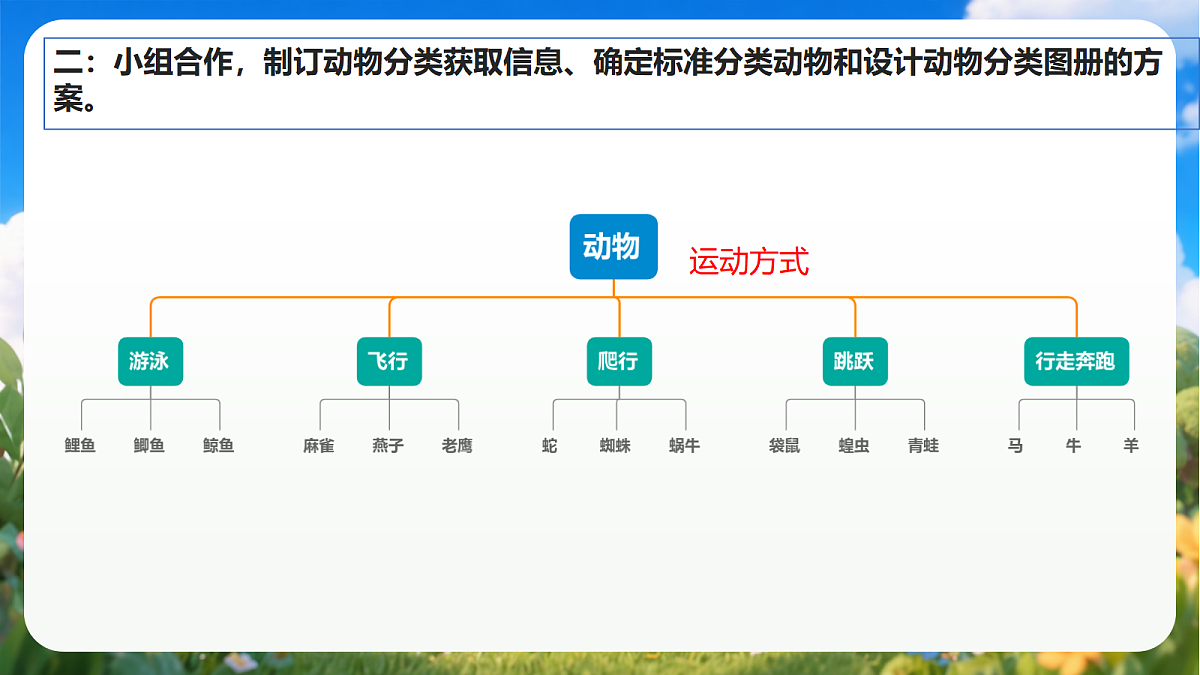Click the 麻雀 leaf label
Image resolution: width=1200 pixels, height=675 pixels.
point(319,446)
